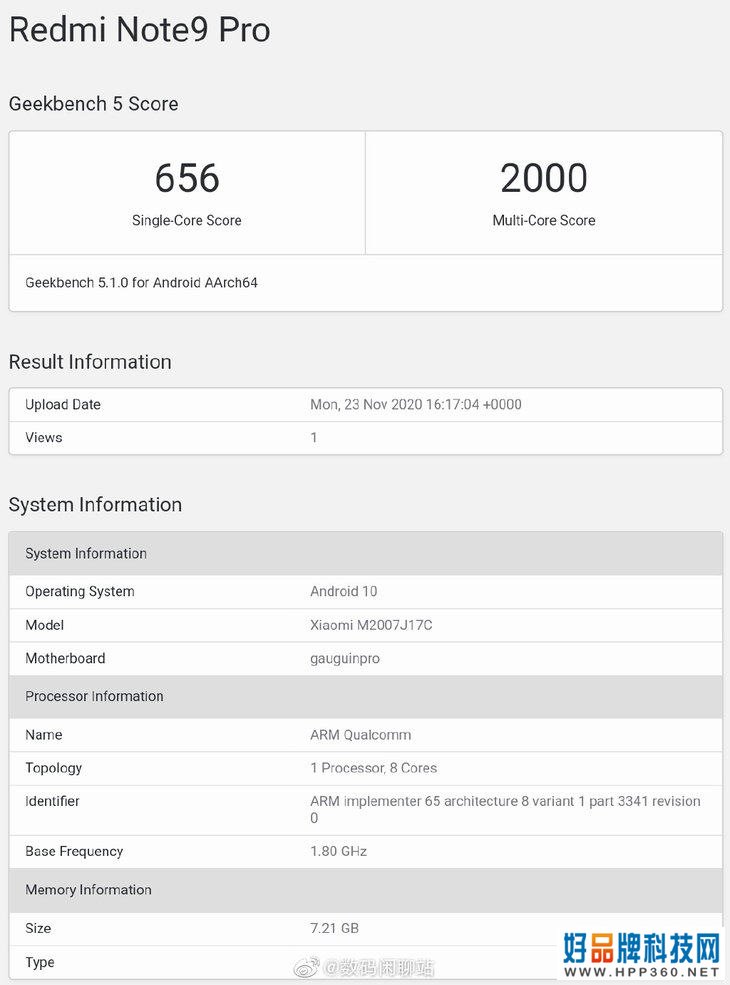
Task: Click the Xiaomi M2007J17C model value
Action: (371, 625)
